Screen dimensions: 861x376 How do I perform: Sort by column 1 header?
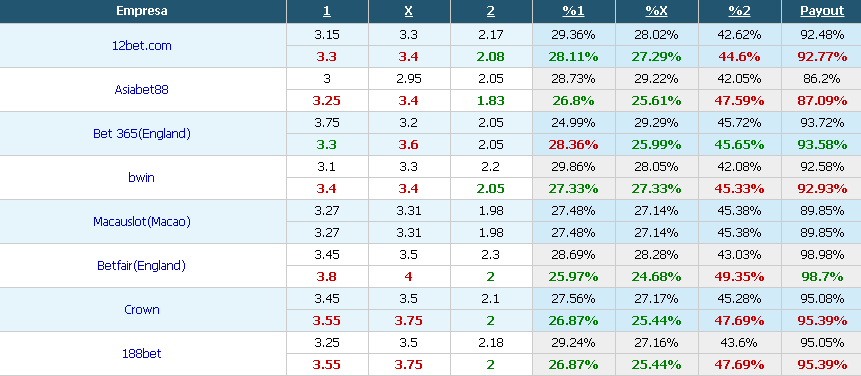(x=327, y=11)
